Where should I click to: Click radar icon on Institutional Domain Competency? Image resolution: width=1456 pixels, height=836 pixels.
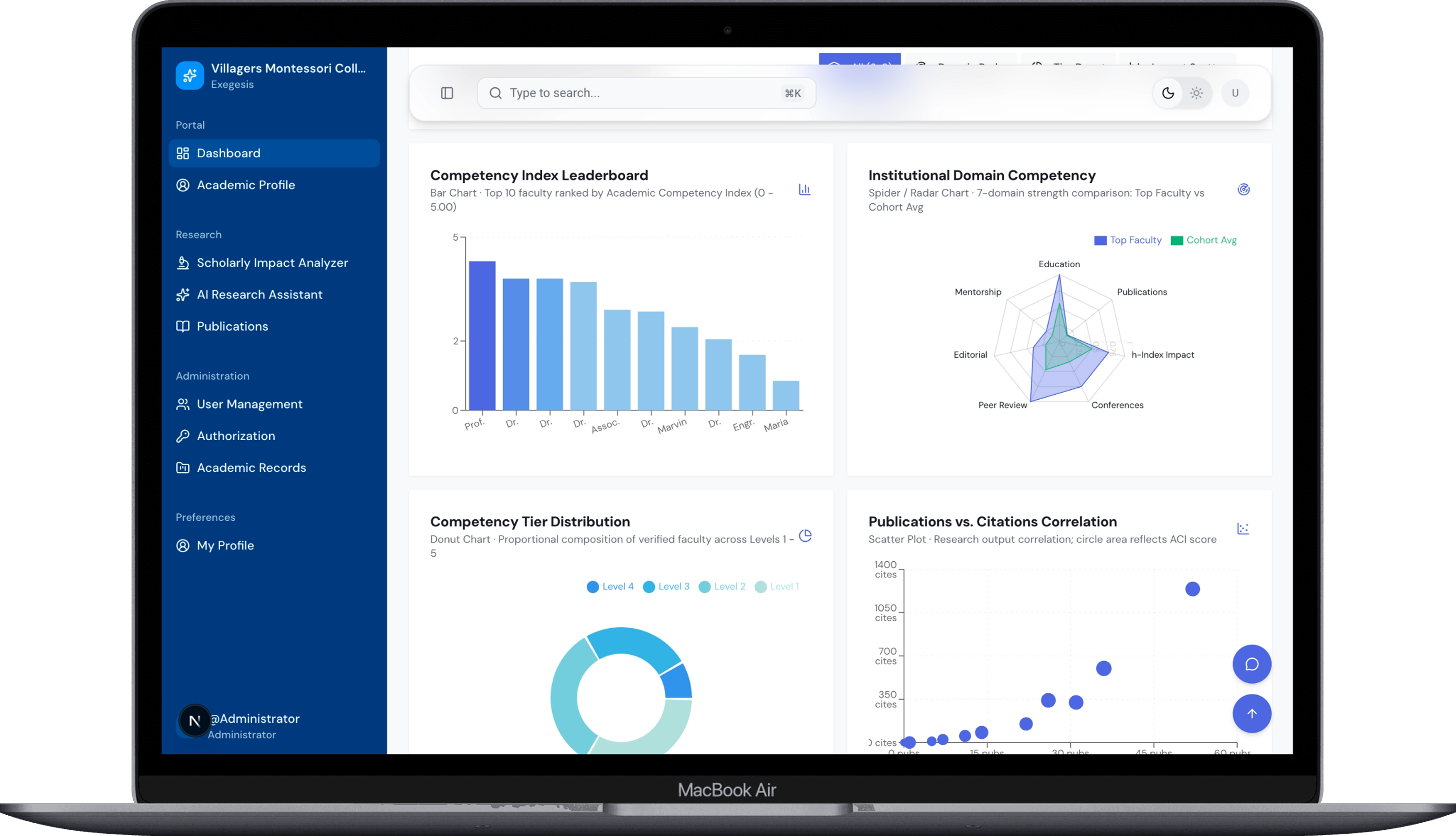(1243, 189)
